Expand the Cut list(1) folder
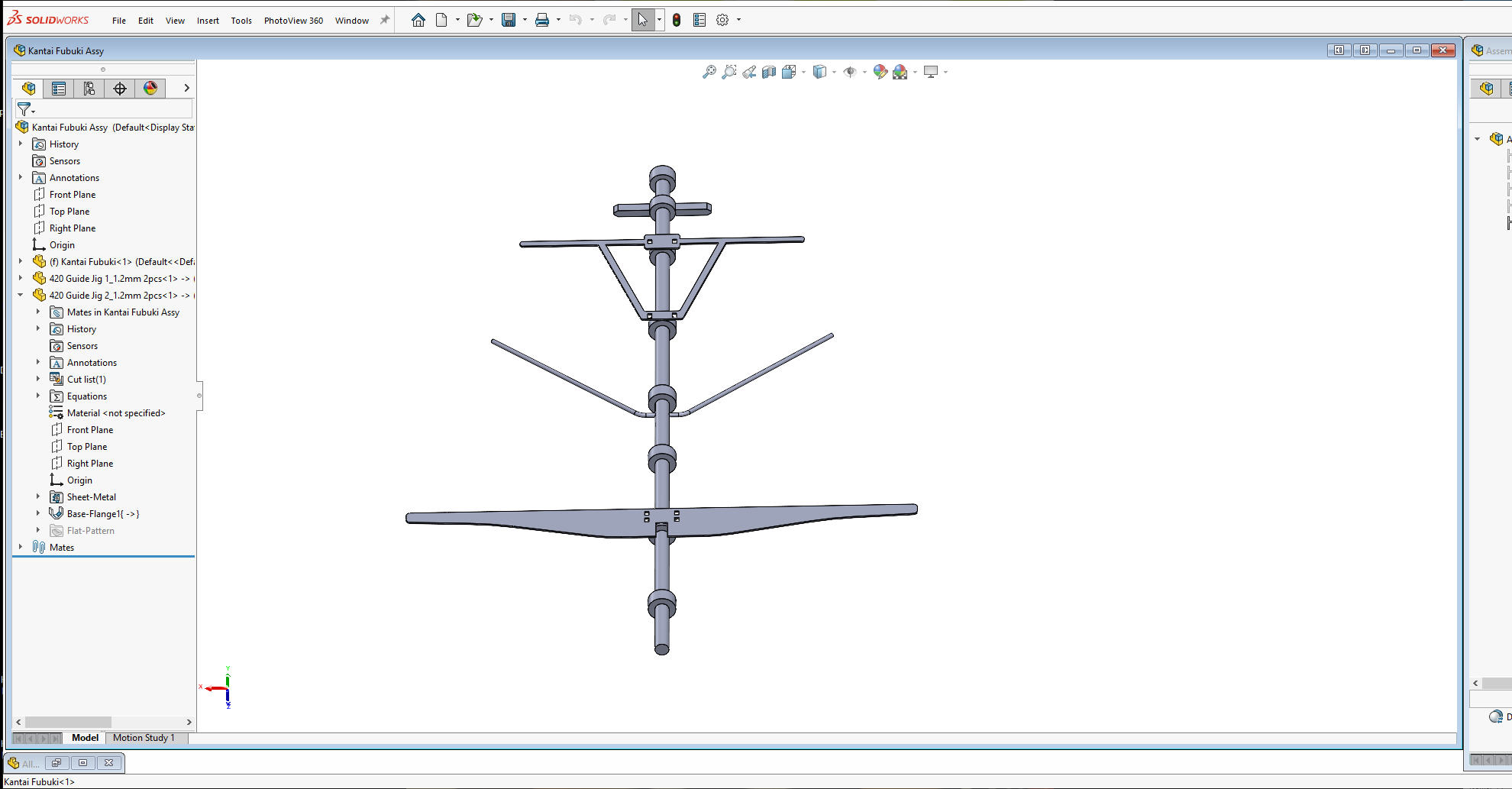The image size is (1512, 789). pyautogui.click(x=38, y=379)
